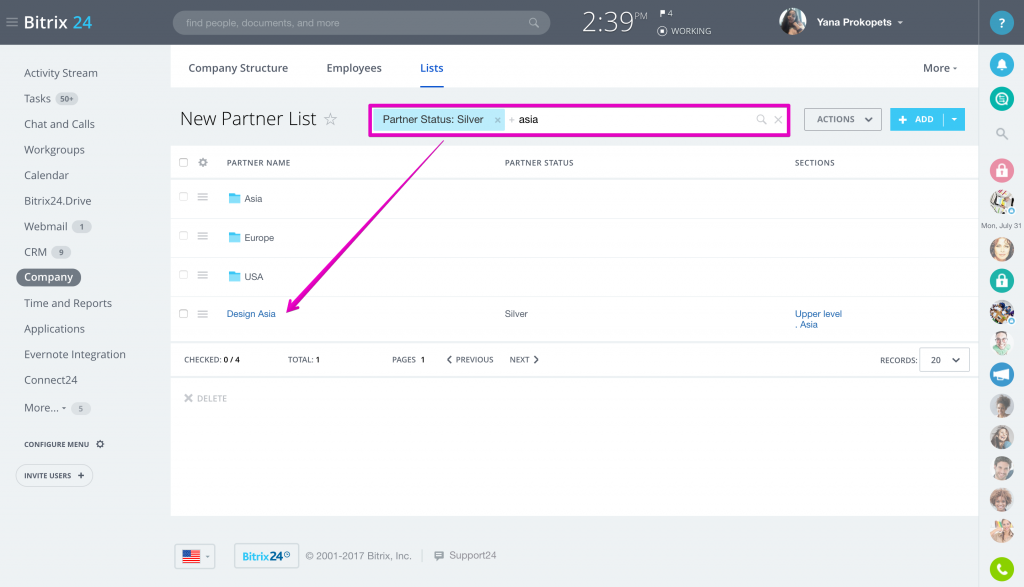This screenshot has height=587, width=1024.
Task: Switch to Company Structure tab
Action: click(238, 68)
